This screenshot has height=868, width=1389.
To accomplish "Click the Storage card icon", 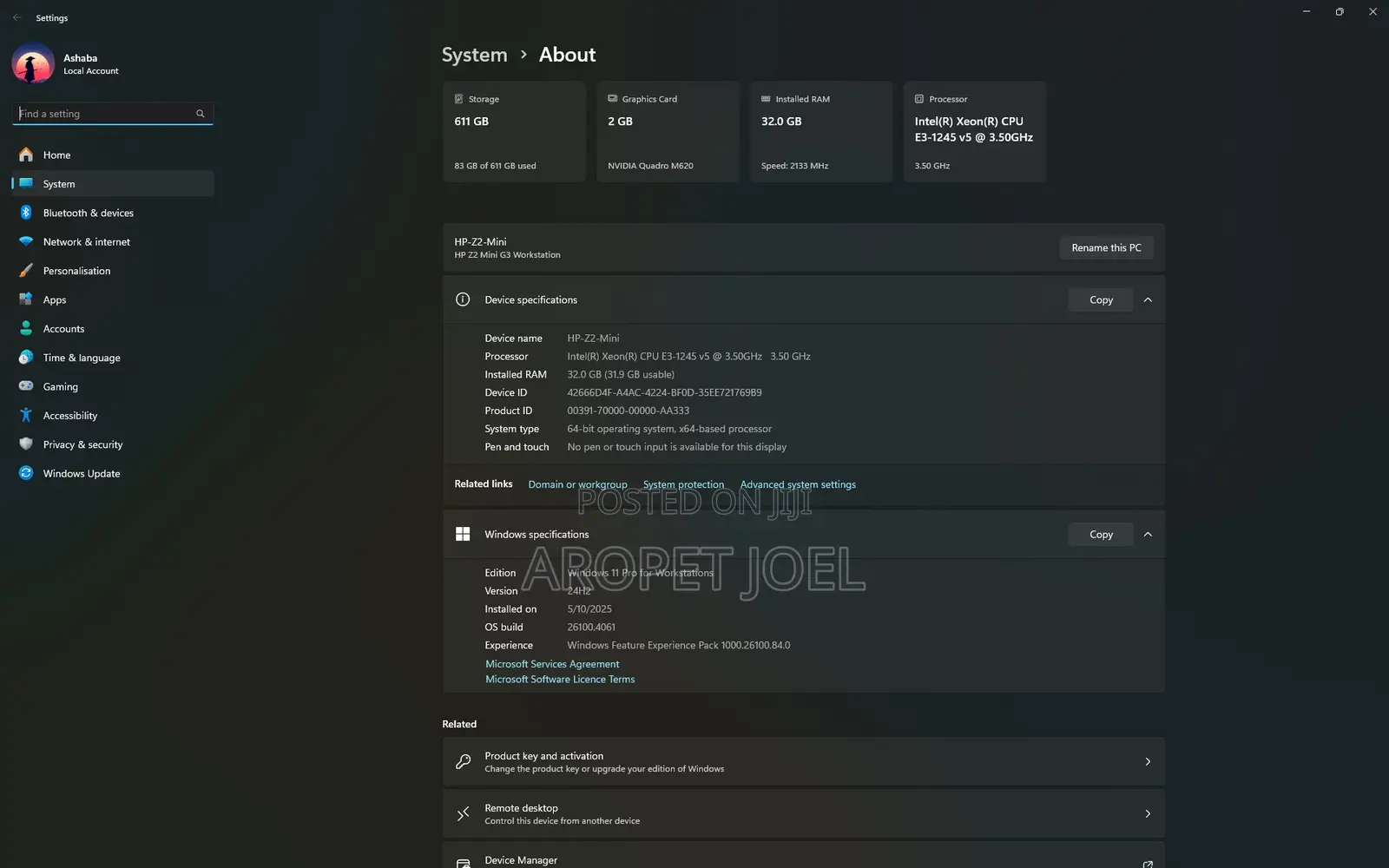I will (459, 99).
